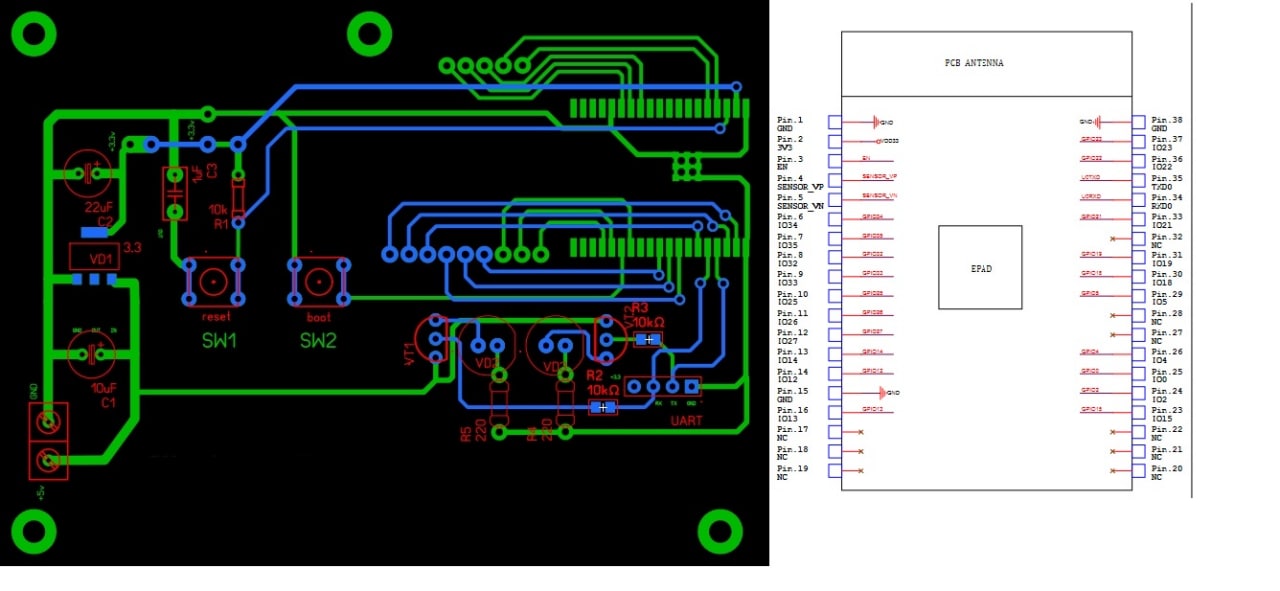1280x591 pixels.
Task: Click the 'Pin.24 IO2' label
Action: click(x=1167, y=395)
